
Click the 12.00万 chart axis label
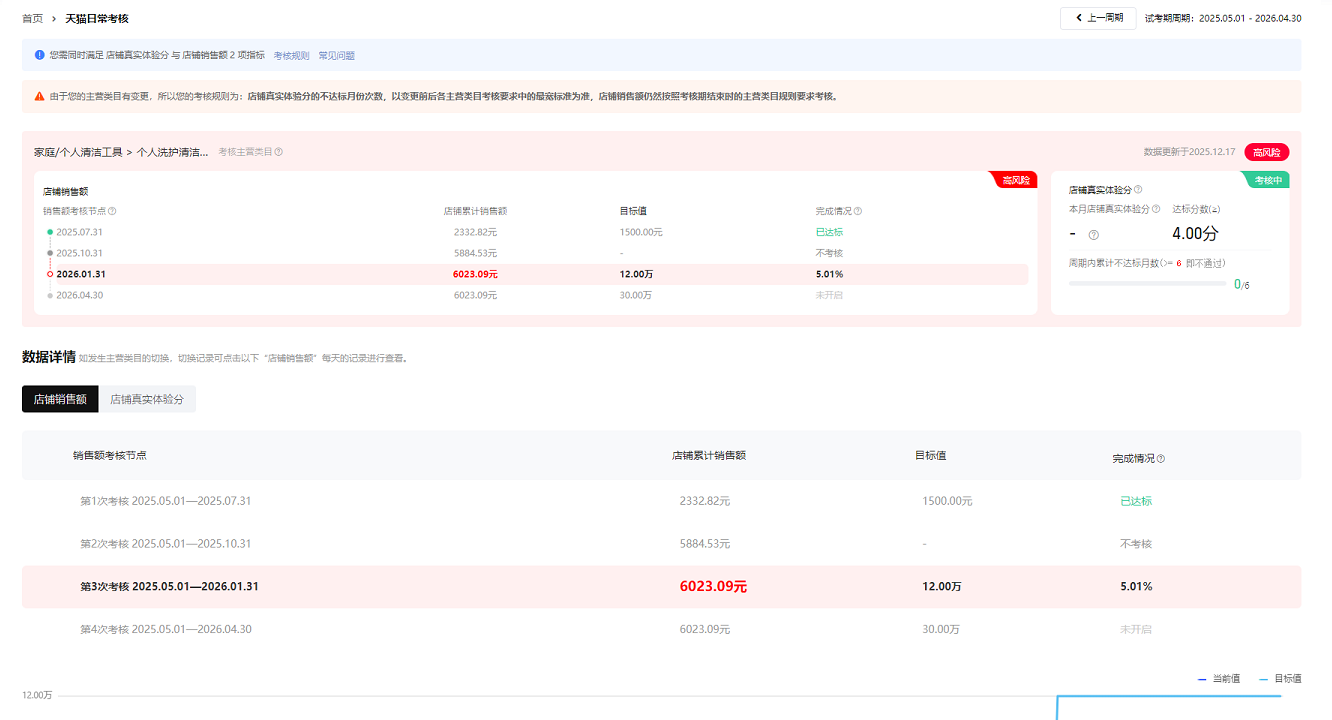coord(37,695)
